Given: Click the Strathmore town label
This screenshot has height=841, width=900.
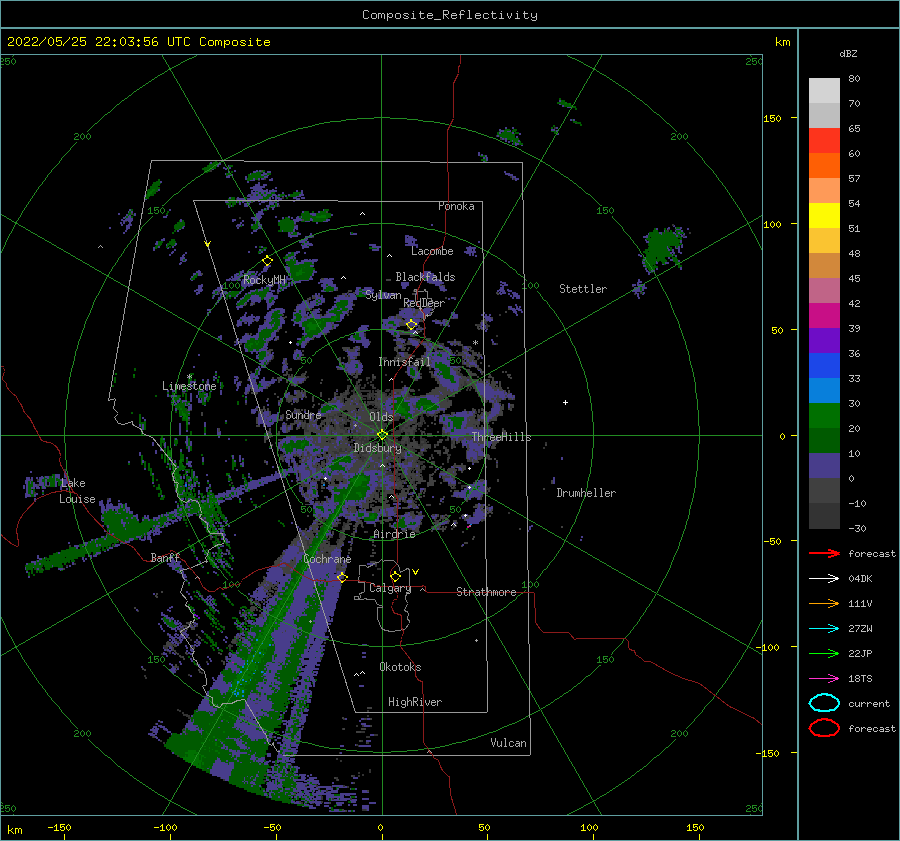Looking at the screenshot, I should tap(486, 592).
